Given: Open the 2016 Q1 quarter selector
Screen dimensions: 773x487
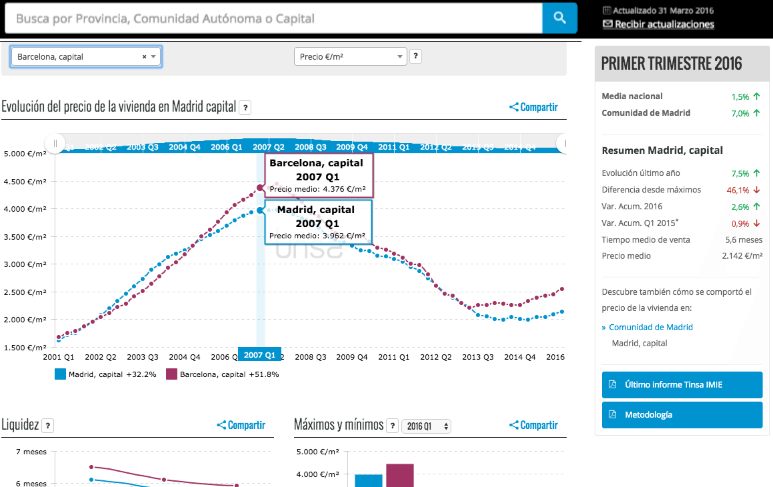Looking at the screenshot, I should click(x=426, y=426).
